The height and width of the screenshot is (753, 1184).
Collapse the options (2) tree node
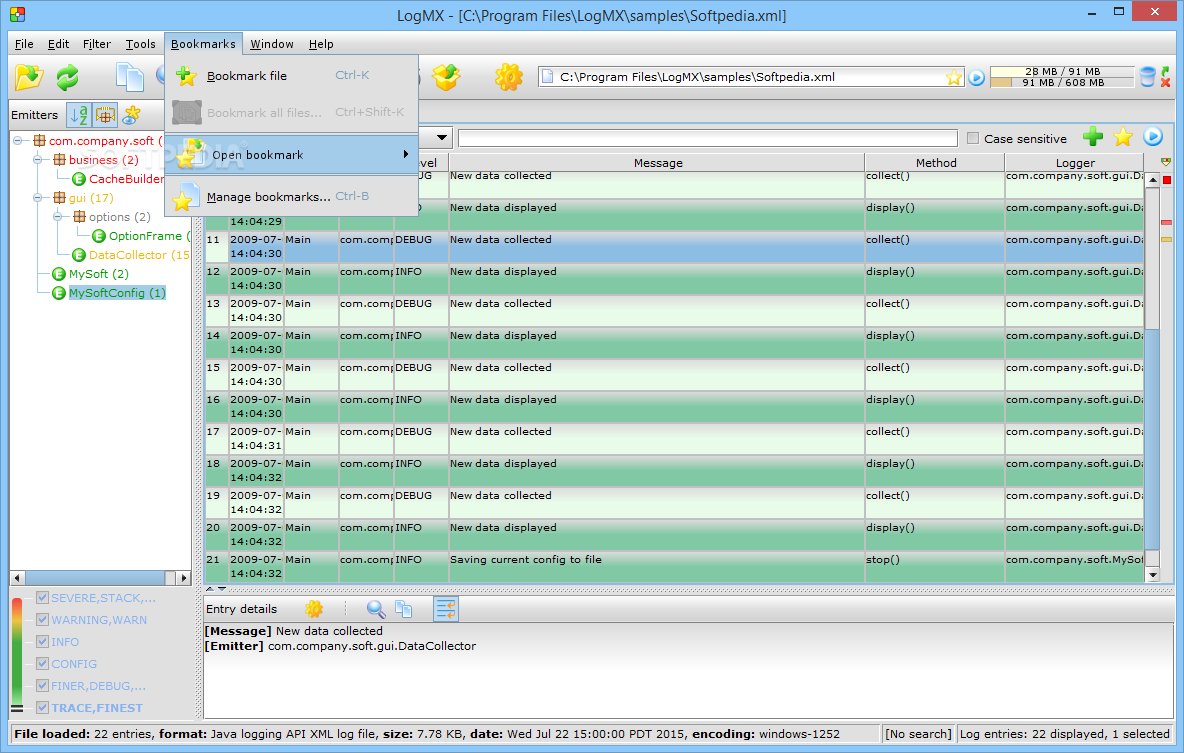click(x=57, y=217)
